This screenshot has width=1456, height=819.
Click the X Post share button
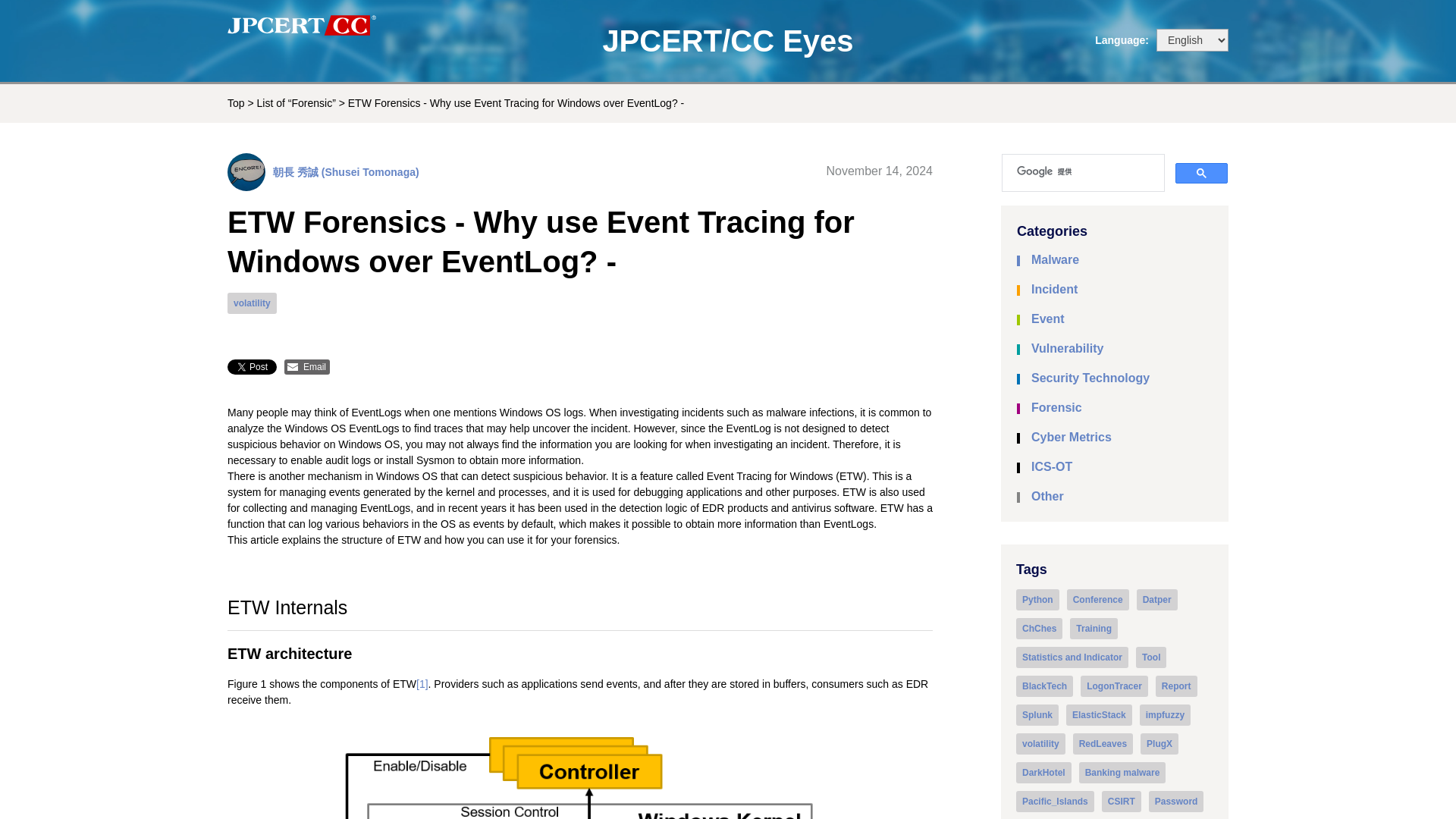[x=252, y=367]
